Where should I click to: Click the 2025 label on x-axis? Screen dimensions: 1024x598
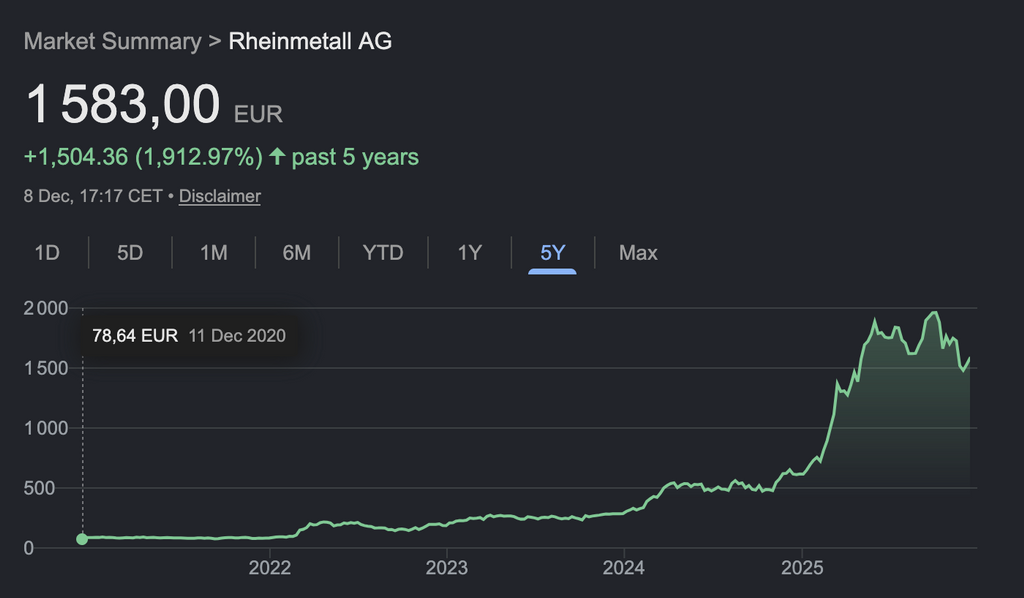point(802,569)
